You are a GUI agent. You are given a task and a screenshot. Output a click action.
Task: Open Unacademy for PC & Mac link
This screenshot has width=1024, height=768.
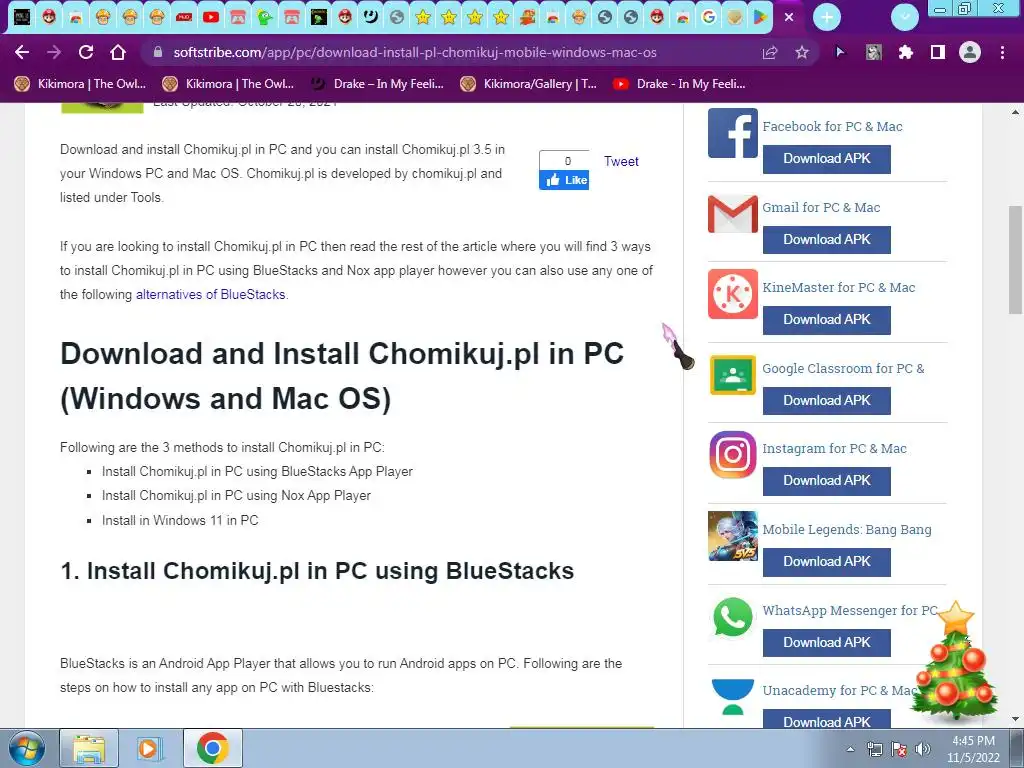tap(840, 691)
